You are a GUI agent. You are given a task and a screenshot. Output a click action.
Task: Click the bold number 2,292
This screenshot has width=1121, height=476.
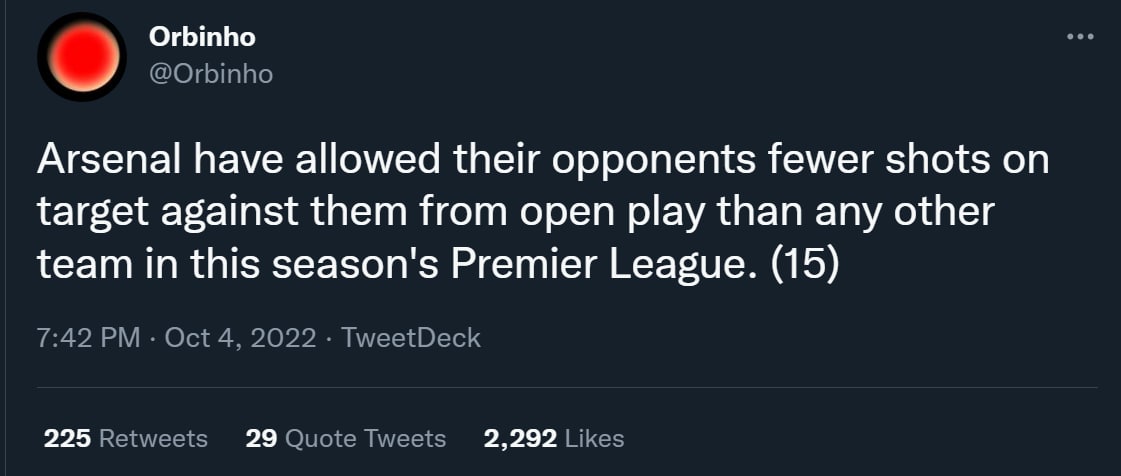tap(519, 438)
